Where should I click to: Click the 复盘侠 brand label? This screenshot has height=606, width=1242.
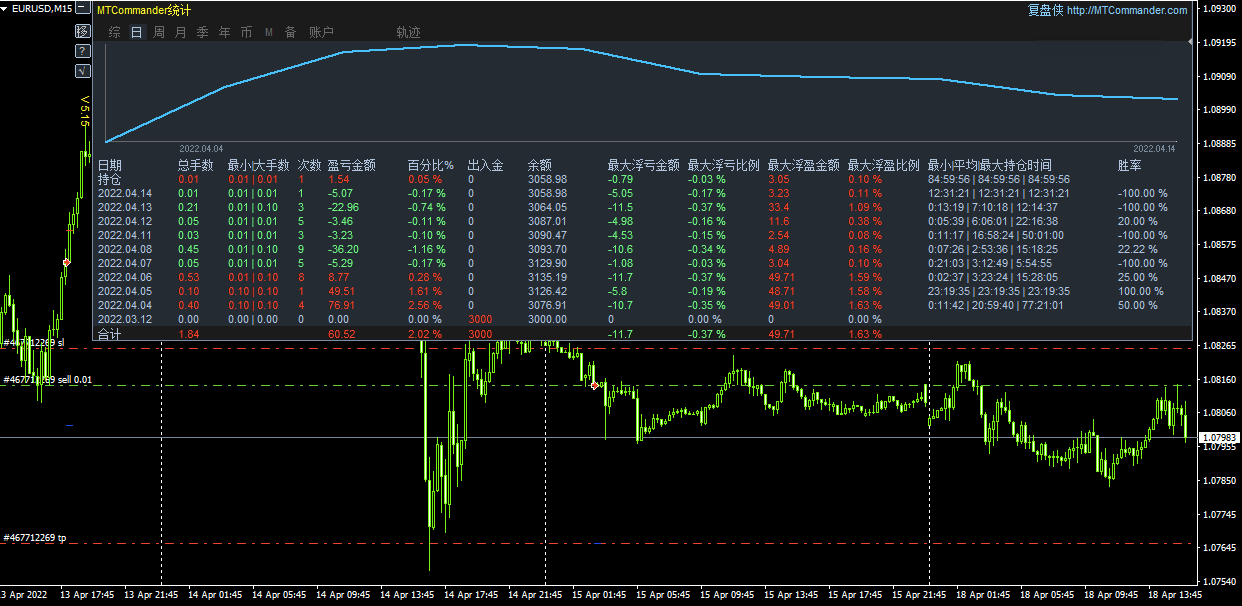(x=1045, y=10)
